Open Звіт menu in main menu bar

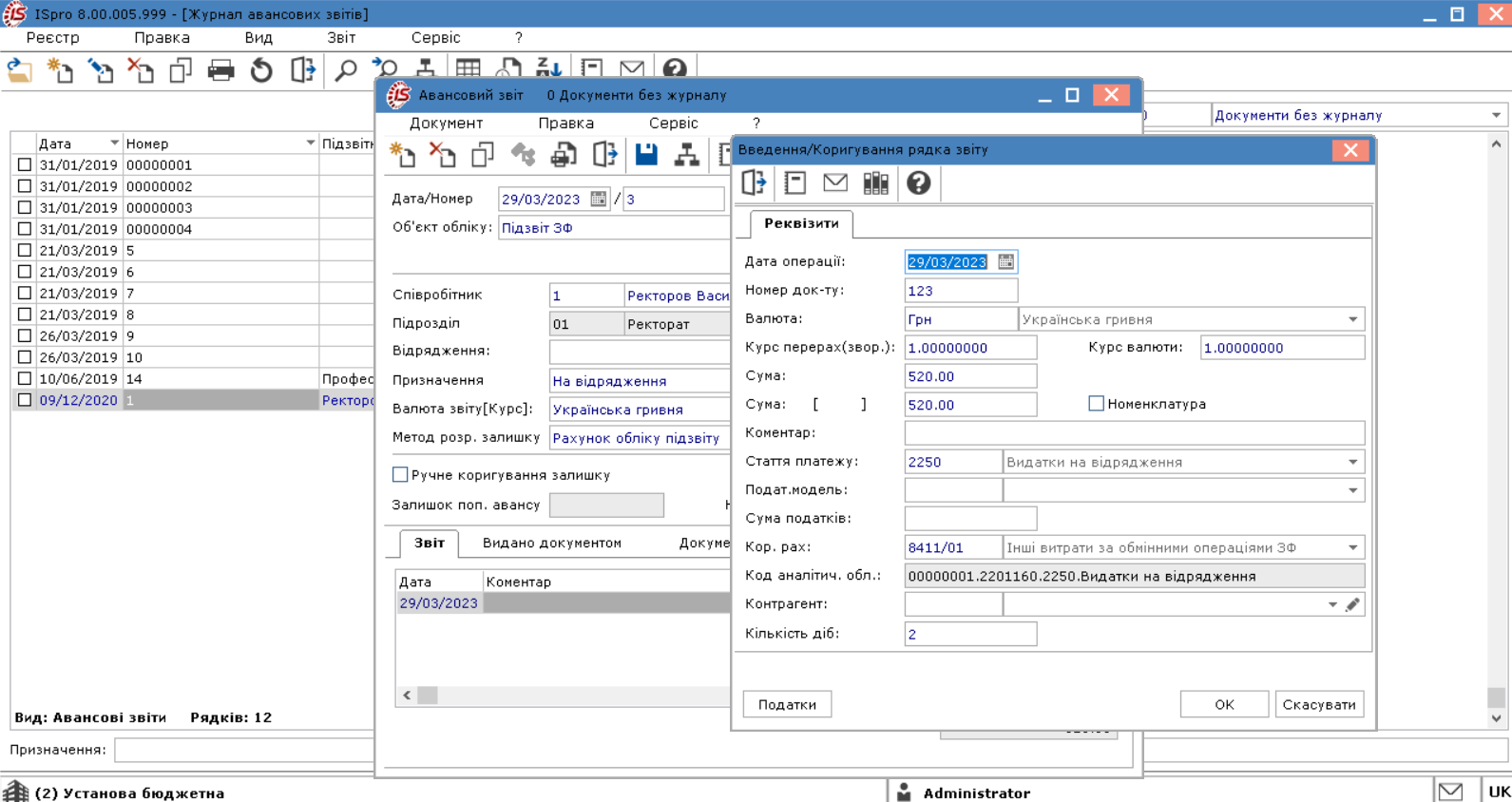tap(341, 37)
